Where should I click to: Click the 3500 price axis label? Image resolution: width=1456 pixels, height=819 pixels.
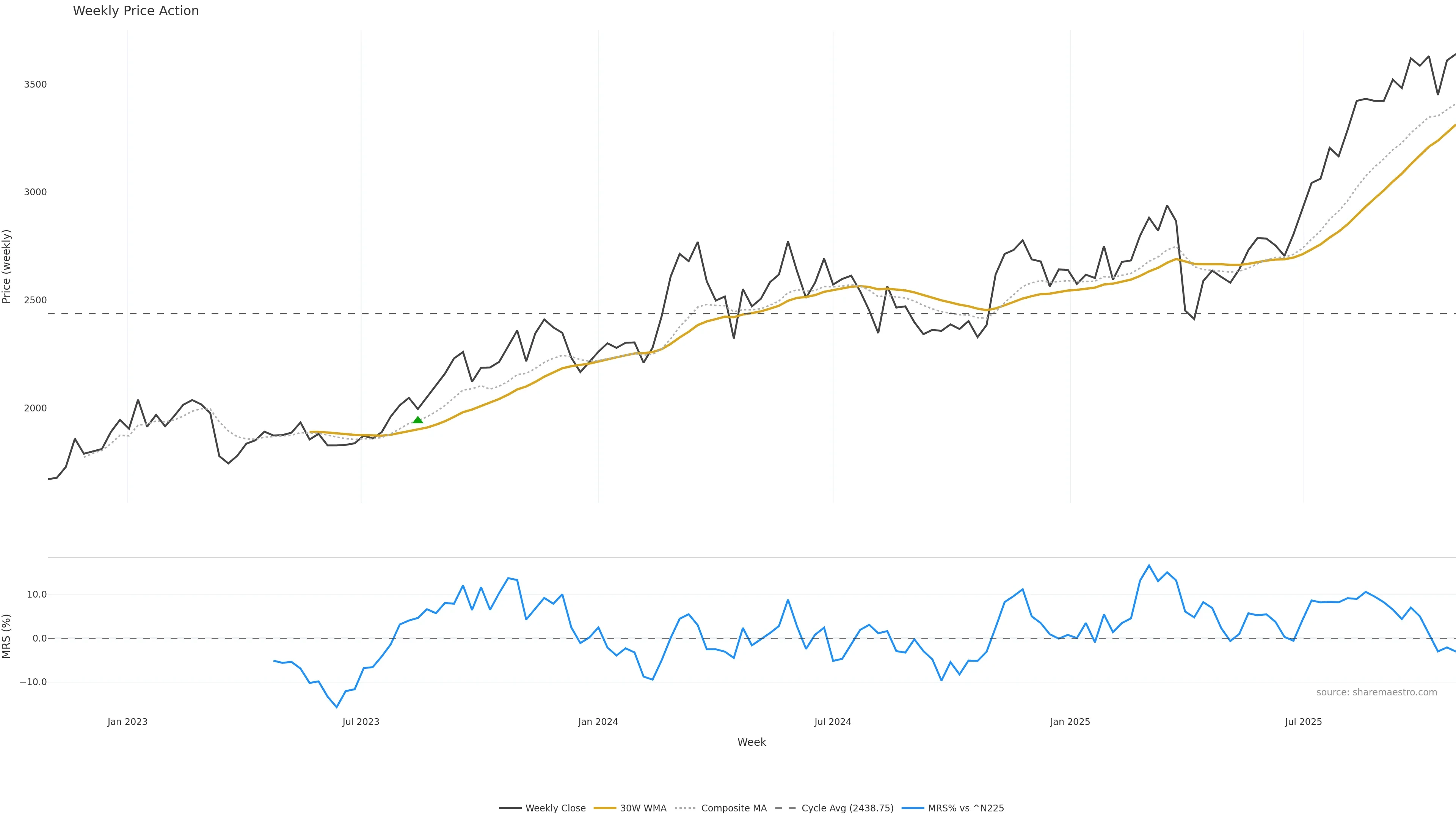35,84
